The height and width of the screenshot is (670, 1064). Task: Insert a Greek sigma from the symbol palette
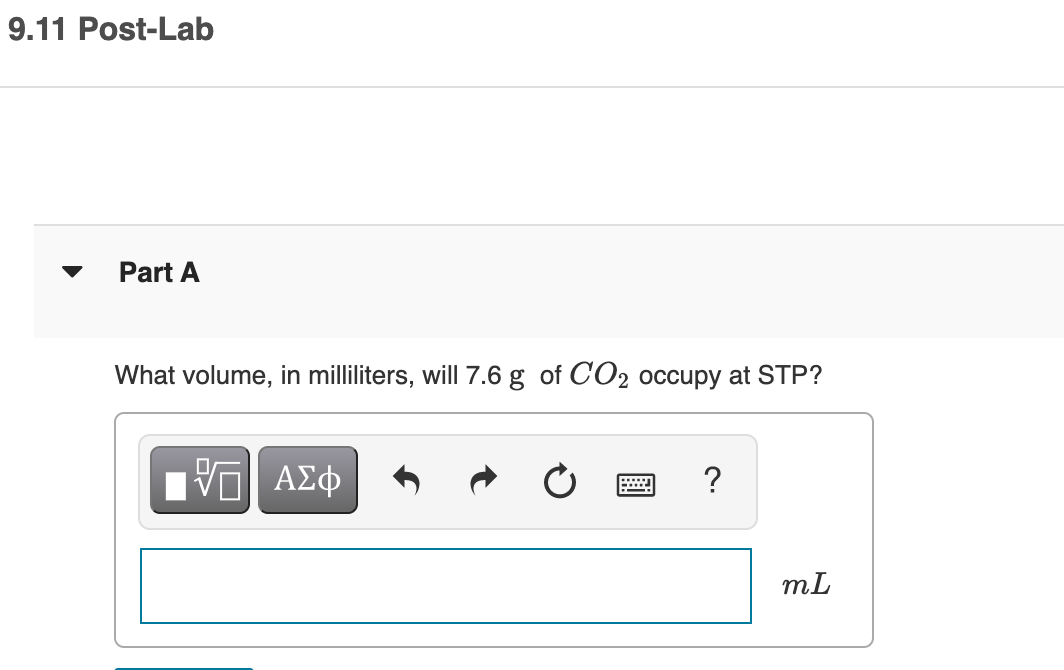307,480
